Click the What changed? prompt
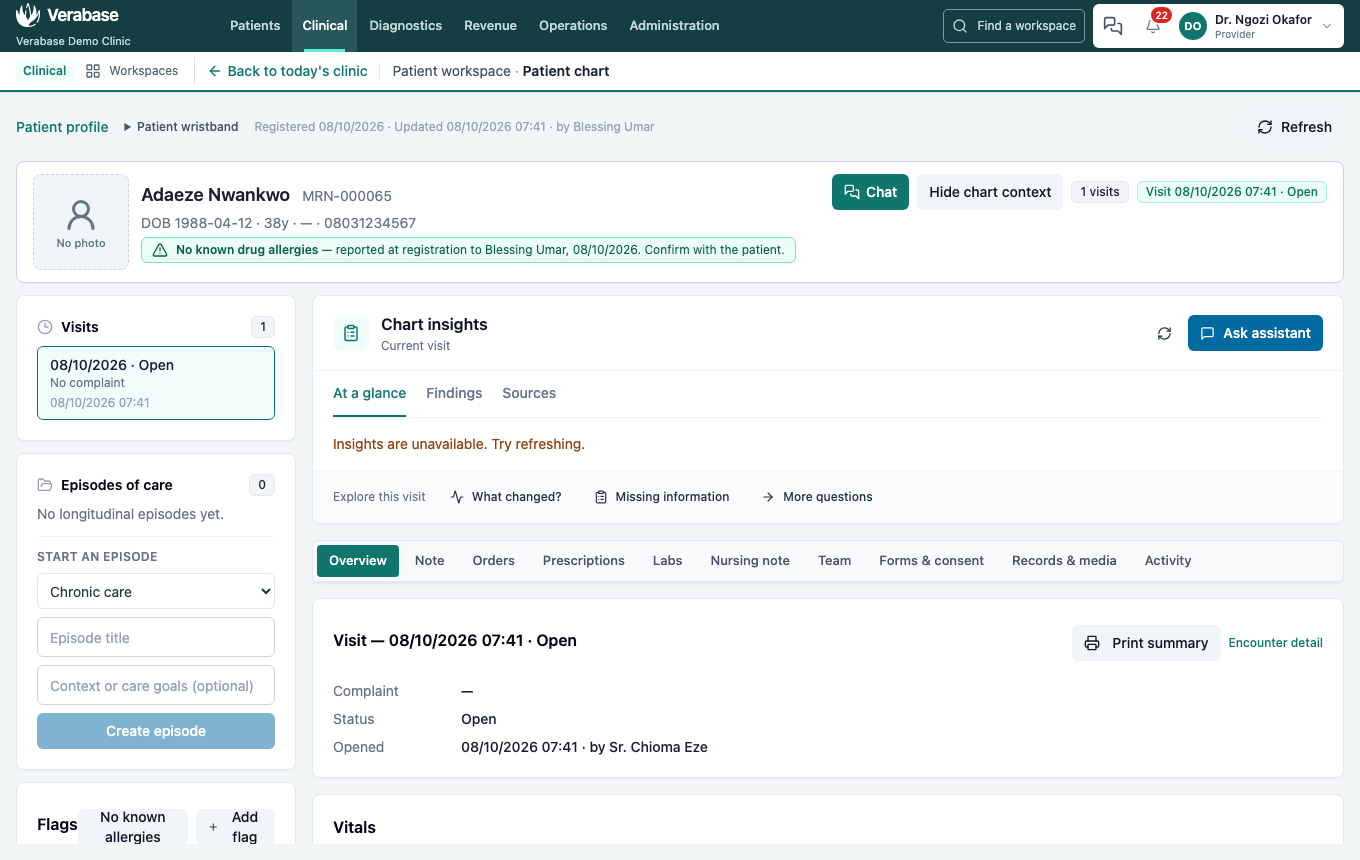 click(506, 497)
